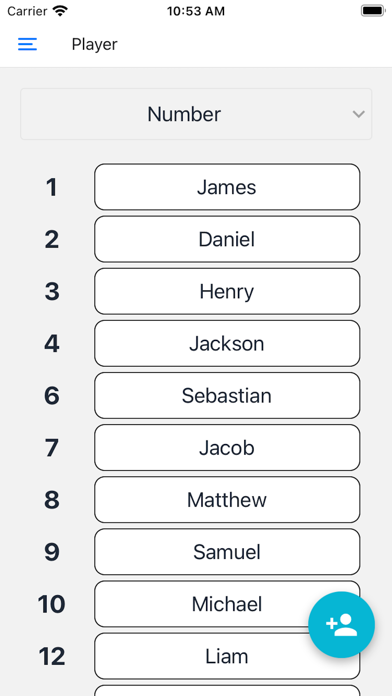Screen dimensions: 392x696
Task: Select player Daniel
Action: pyautogui.click(x=227, y=239)
